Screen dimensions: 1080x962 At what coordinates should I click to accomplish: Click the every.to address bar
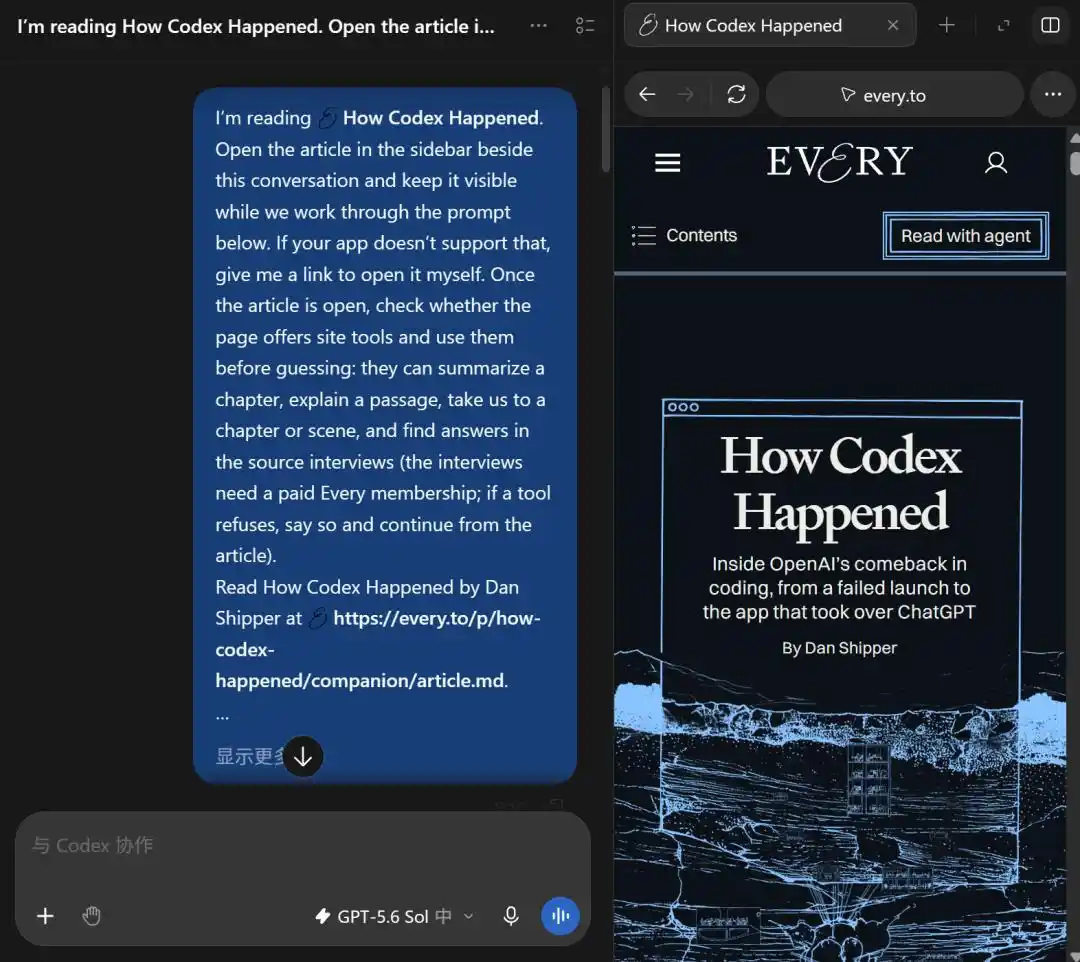pos(894,94)
